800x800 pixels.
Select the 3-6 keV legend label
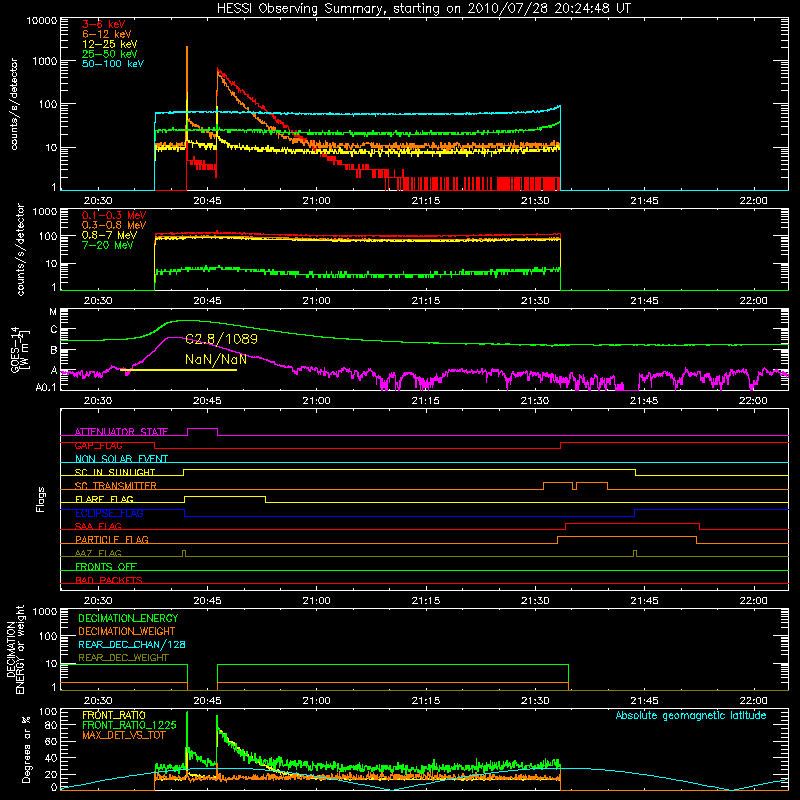(104, 24)
